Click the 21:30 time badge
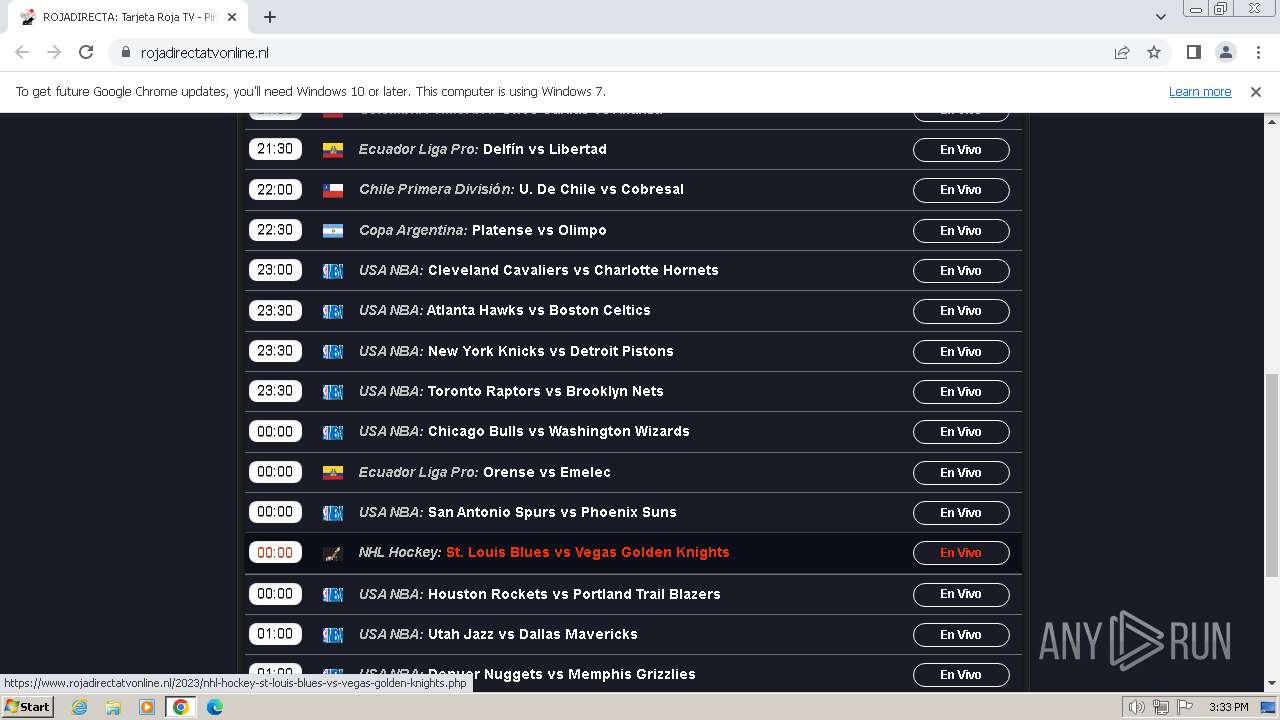Viewport: 1280px width, 720px height. pyautogui.click(x=275, y=149)
